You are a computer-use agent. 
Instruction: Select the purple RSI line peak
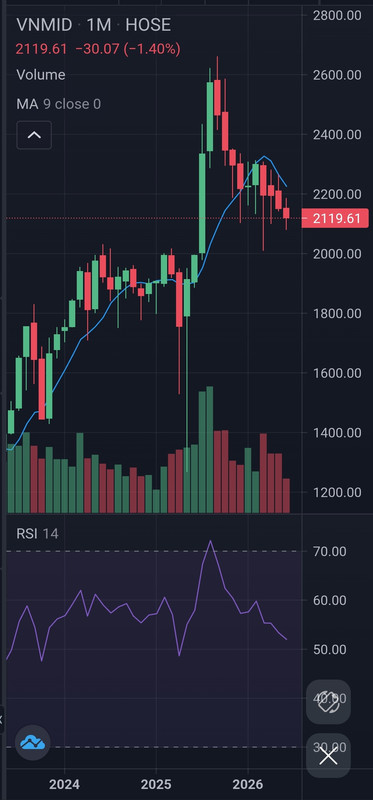(x=210, y=542)
